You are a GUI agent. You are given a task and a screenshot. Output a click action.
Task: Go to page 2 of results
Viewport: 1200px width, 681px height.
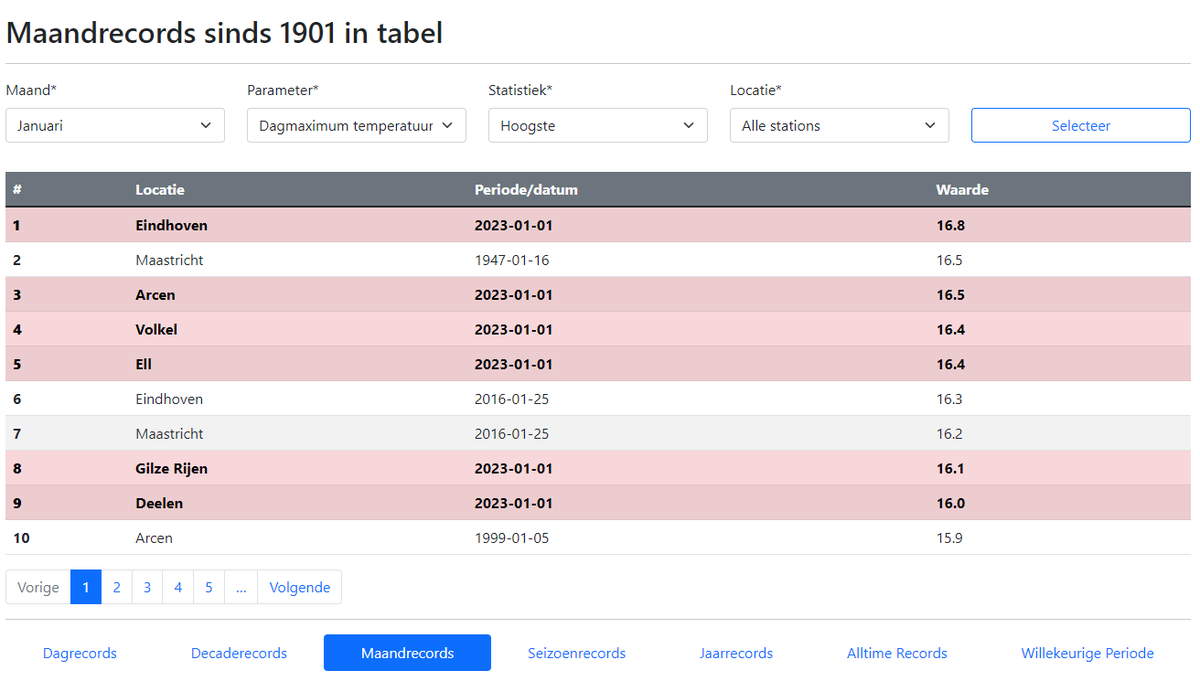point(116,587)
